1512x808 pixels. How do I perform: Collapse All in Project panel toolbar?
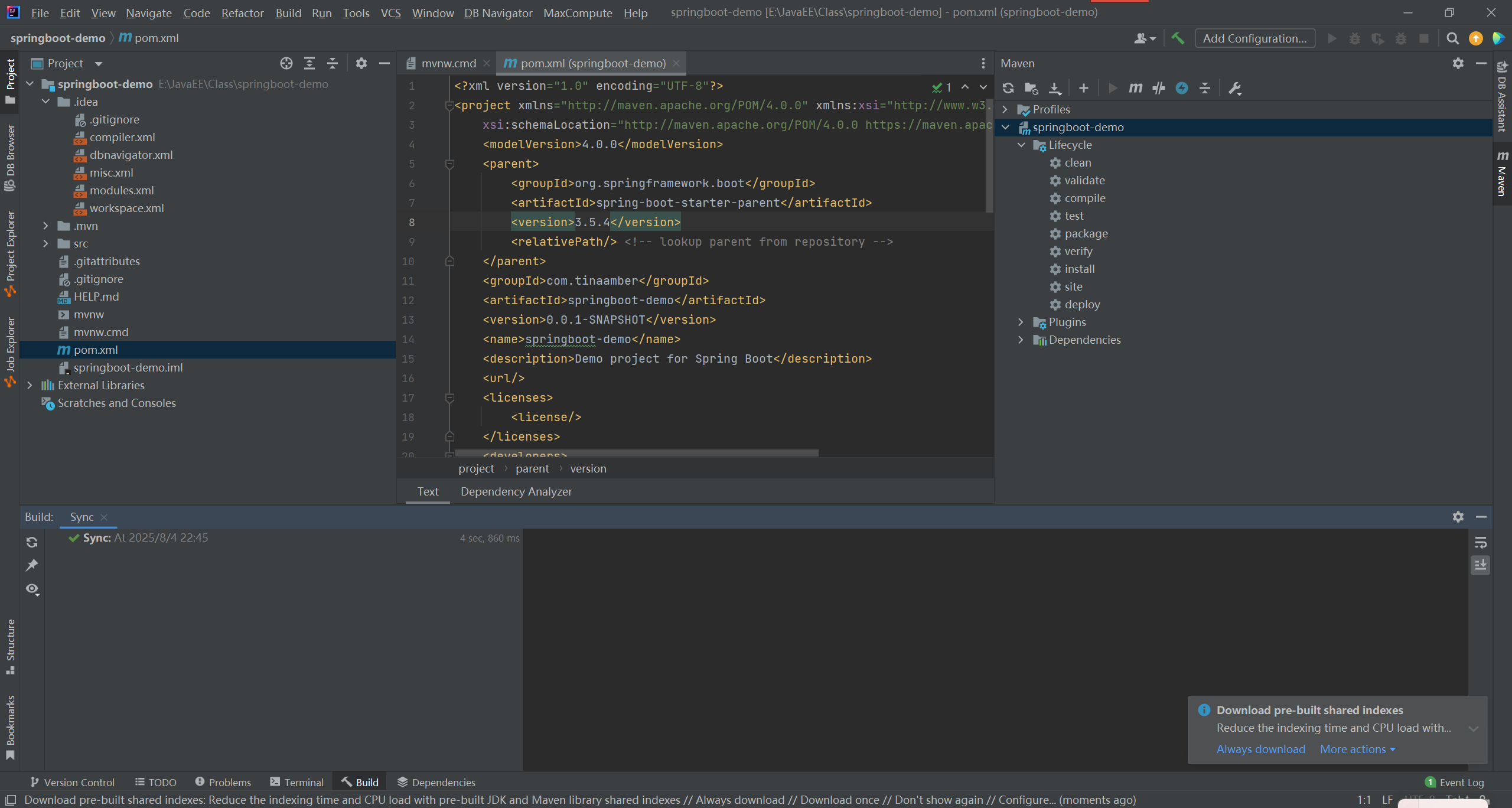(x=333, y=63)
